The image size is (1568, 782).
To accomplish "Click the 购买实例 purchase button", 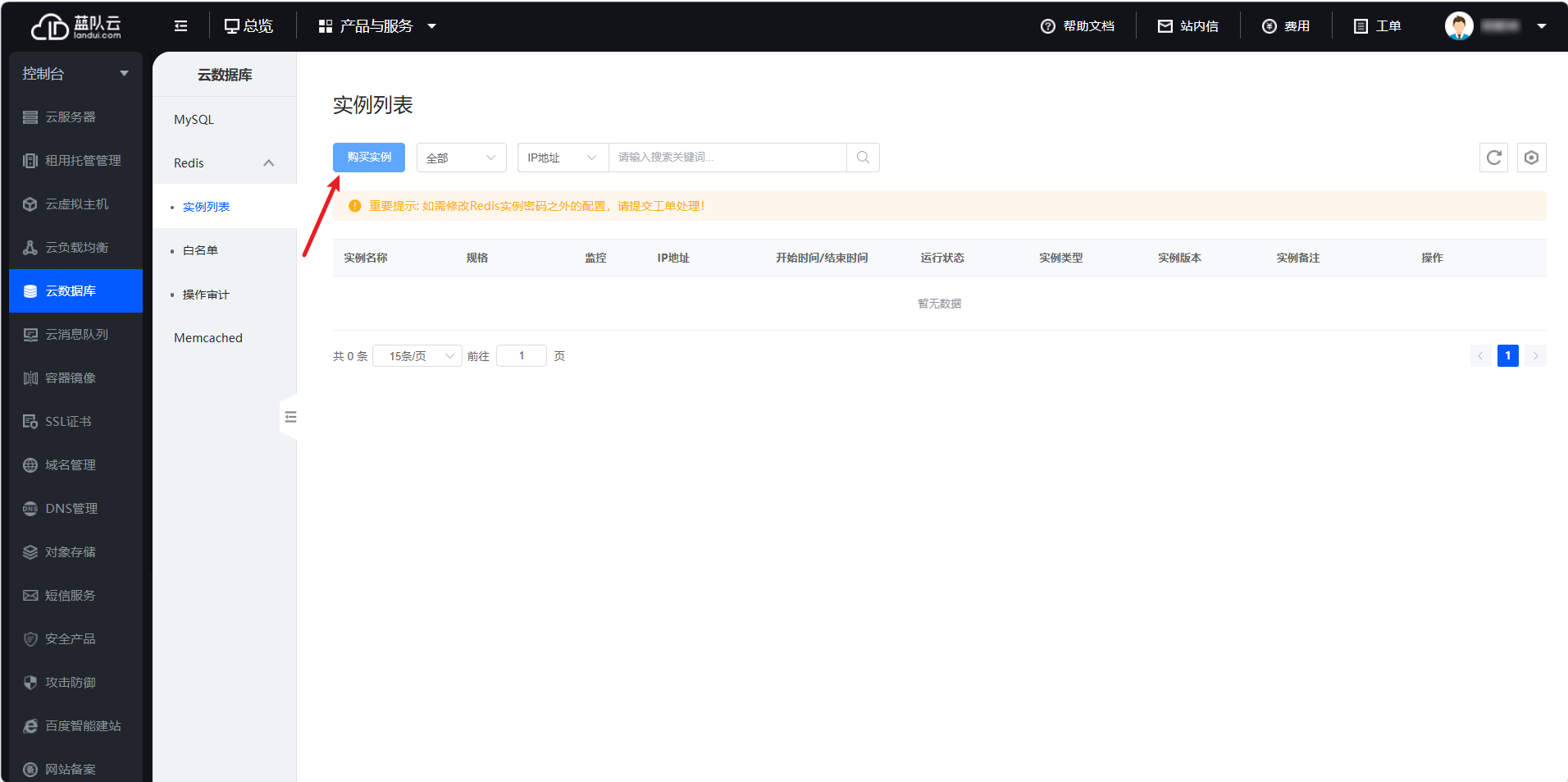I will [368, 157].
